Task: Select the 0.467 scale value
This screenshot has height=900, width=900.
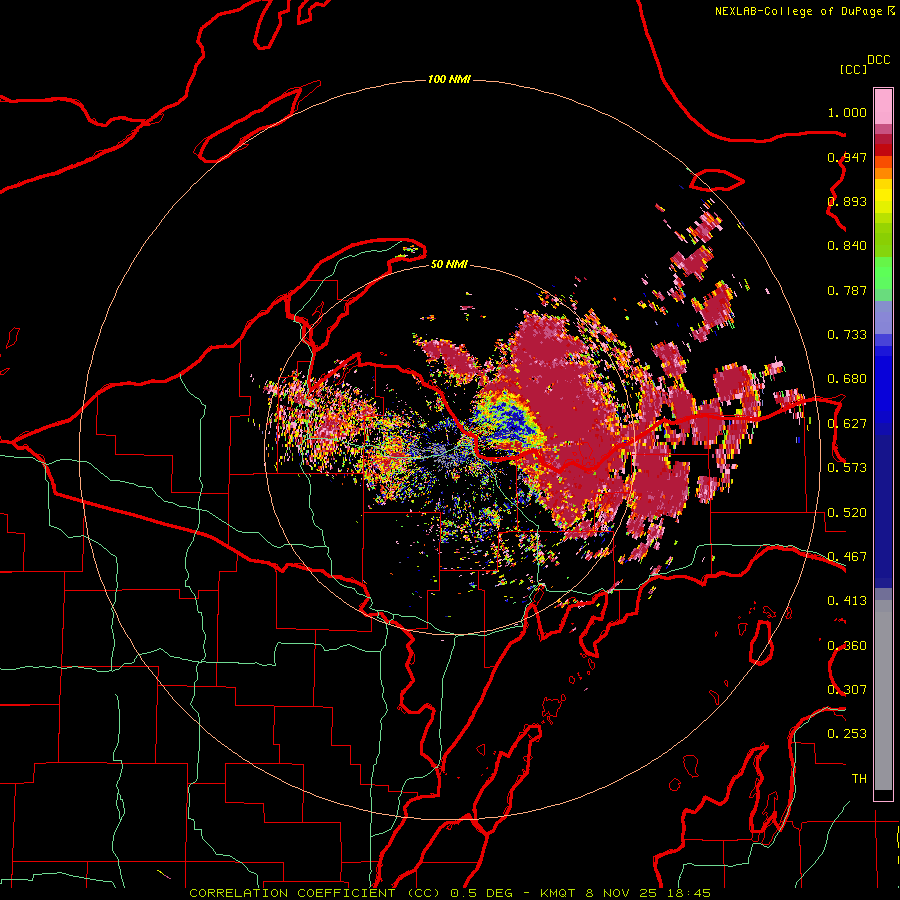Action: [847, 557]
